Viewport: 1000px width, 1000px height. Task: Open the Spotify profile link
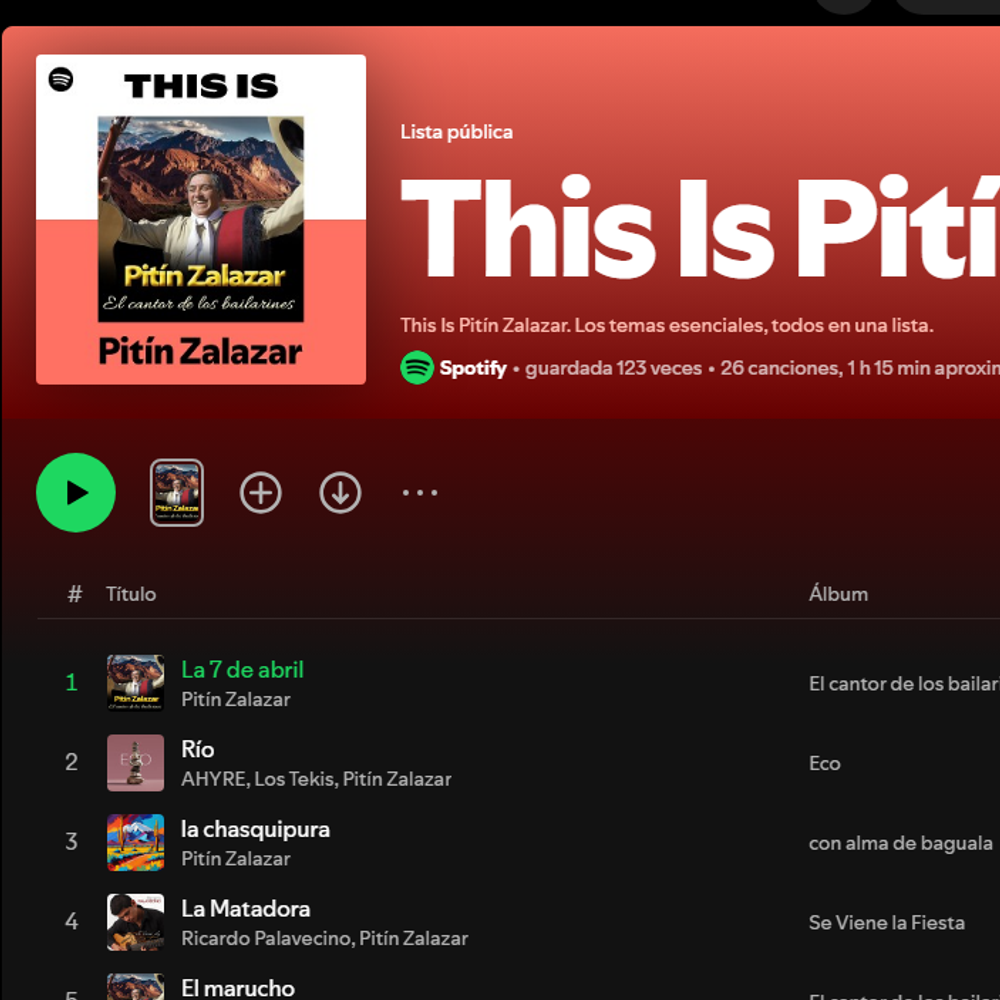(x=473, y=368)
